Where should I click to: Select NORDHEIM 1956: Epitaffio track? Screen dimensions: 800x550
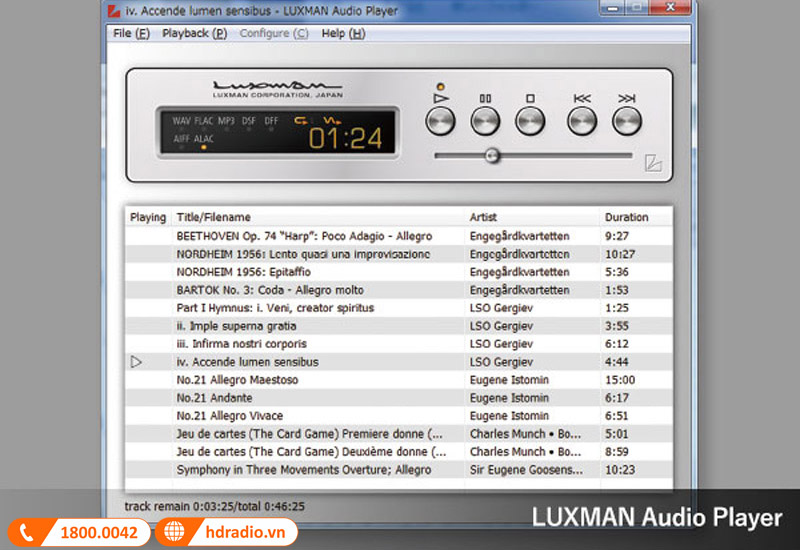pyautogui.click(x=399, y=272)
